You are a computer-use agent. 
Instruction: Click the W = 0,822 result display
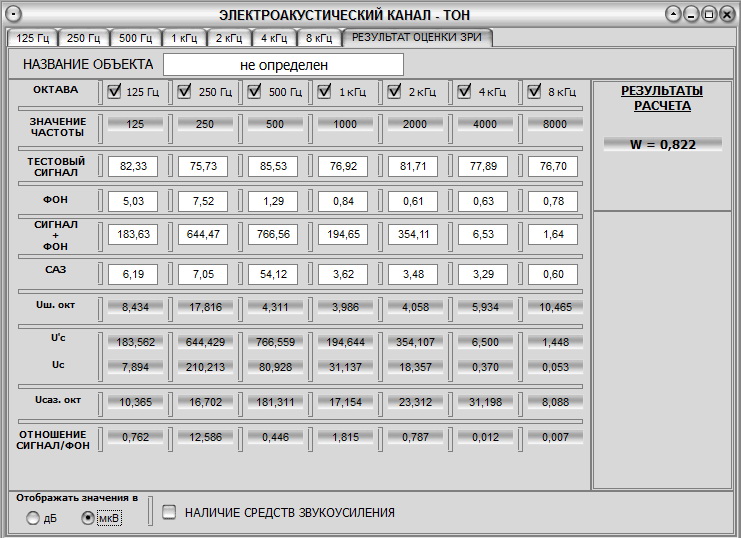click(662, 144)
